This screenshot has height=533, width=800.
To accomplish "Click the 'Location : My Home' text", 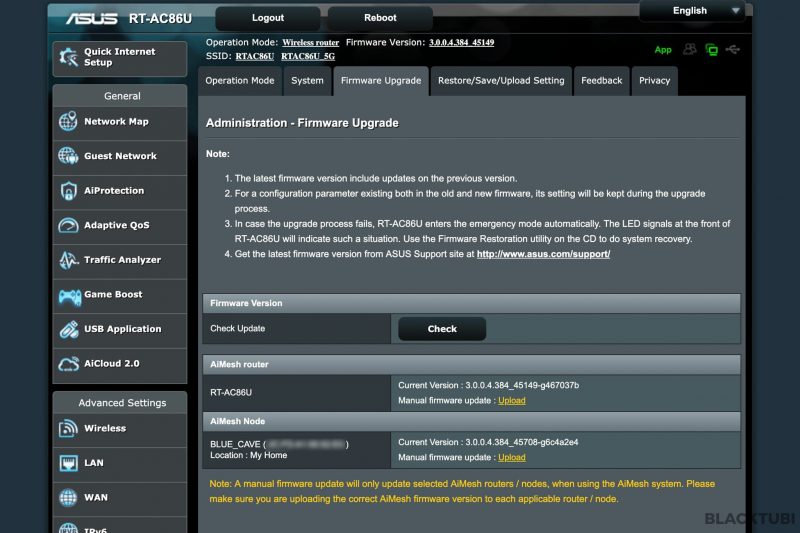I will [248, 455].
